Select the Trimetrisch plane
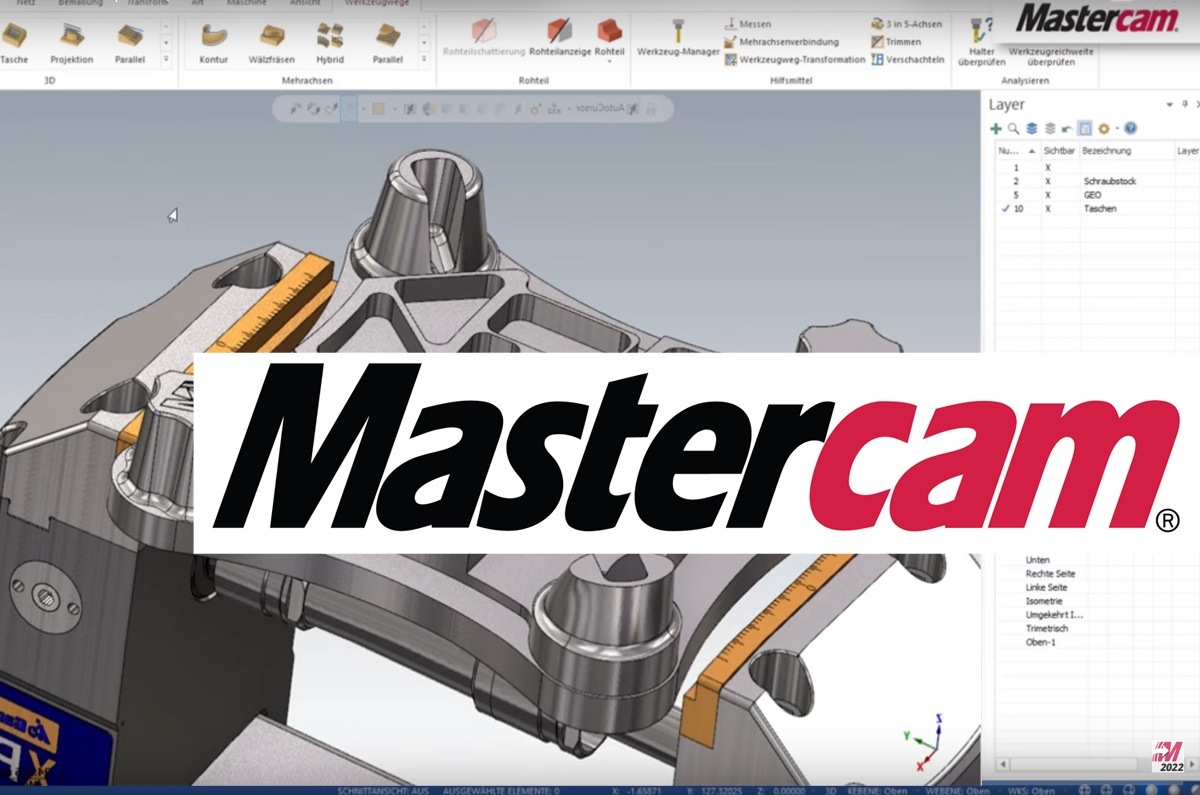This screenshot has height=795, width=1200. coord(1047,629)
